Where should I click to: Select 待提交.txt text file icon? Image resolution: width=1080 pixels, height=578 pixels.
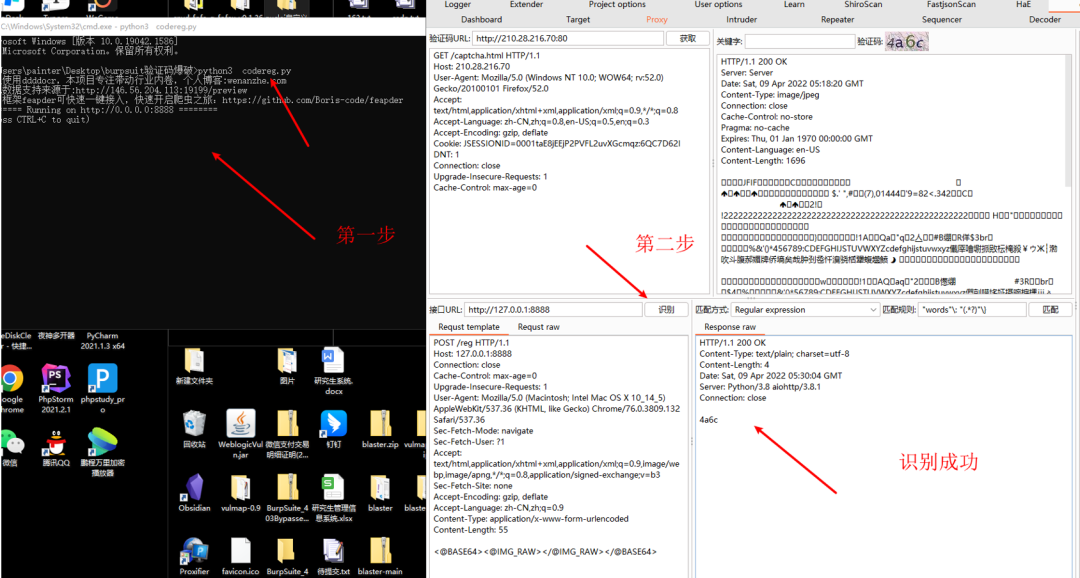[x=333, y=550]
